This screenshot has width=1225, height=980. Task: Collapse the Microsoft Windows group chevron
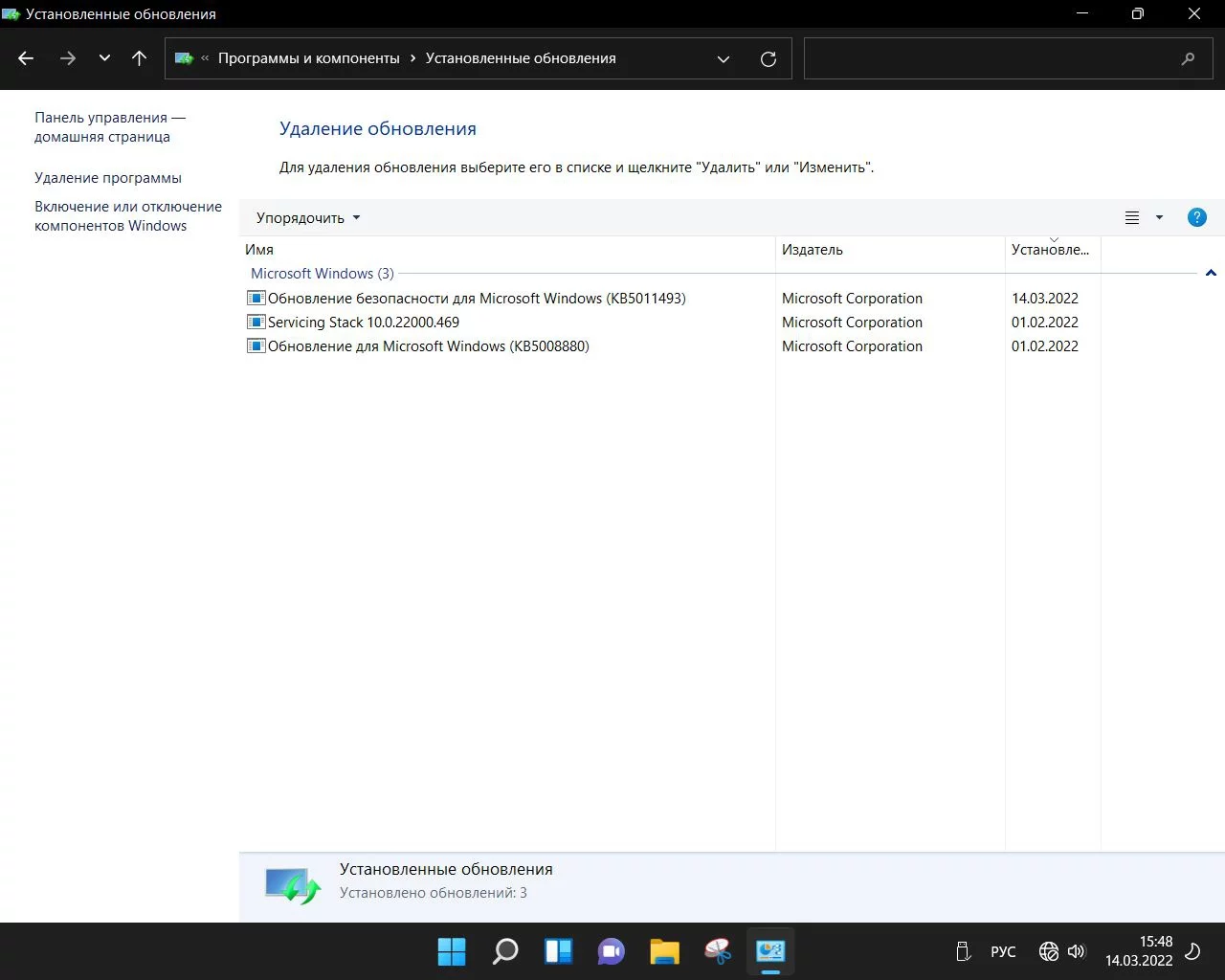[1211, 274]
